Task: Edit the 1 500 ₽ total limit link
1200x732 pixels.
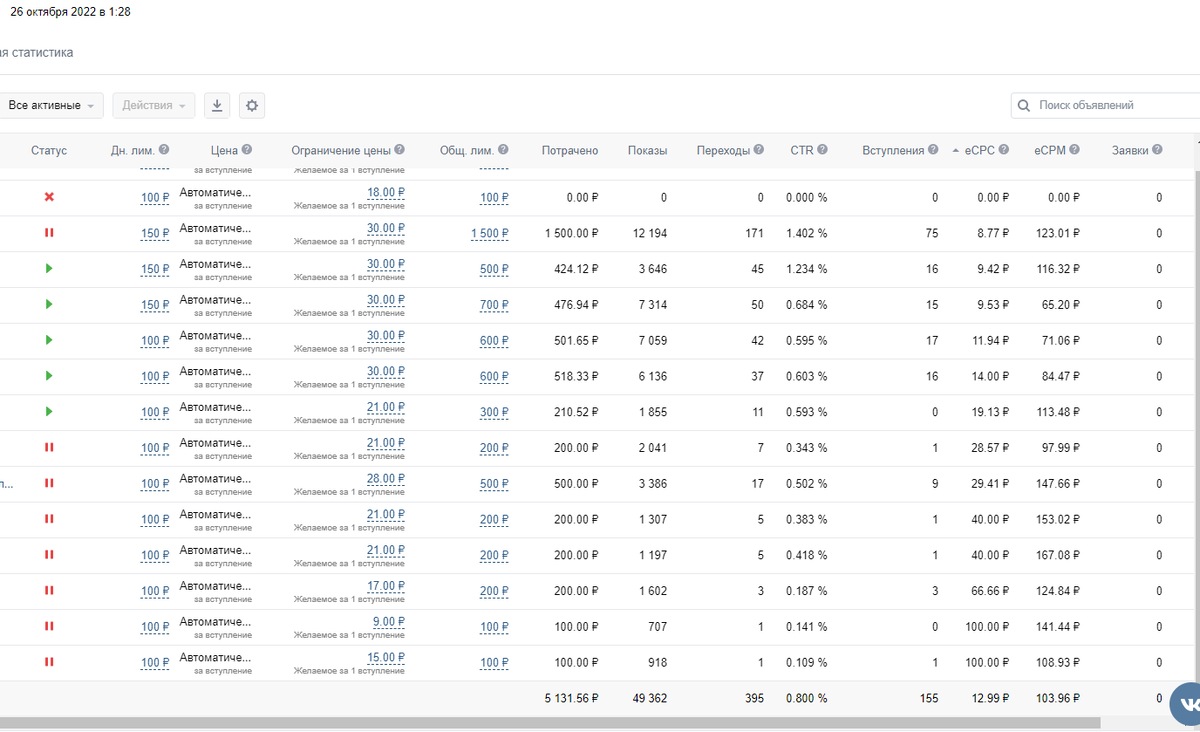Action: (490, 234)
